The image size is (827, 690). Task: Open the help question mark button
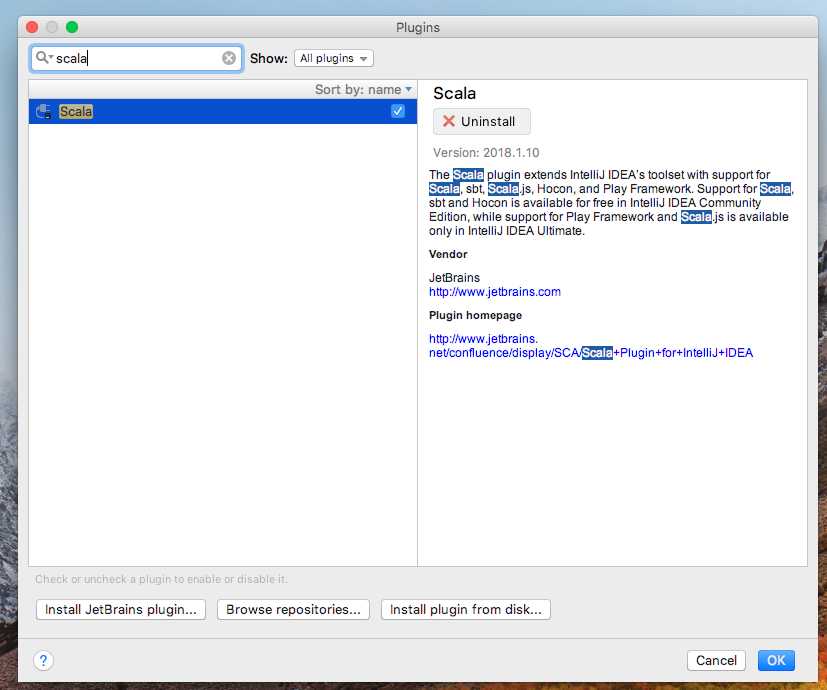pyautogui.click(x=44, y=660)
